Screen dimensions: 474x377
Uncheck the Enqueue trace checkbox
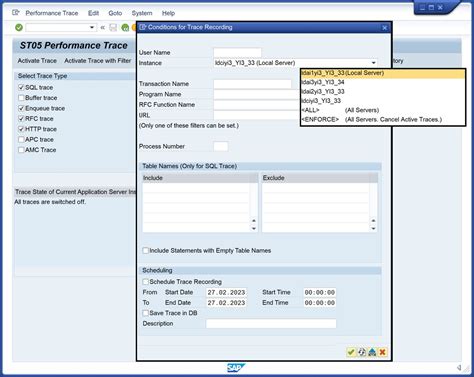pos(21,108)
